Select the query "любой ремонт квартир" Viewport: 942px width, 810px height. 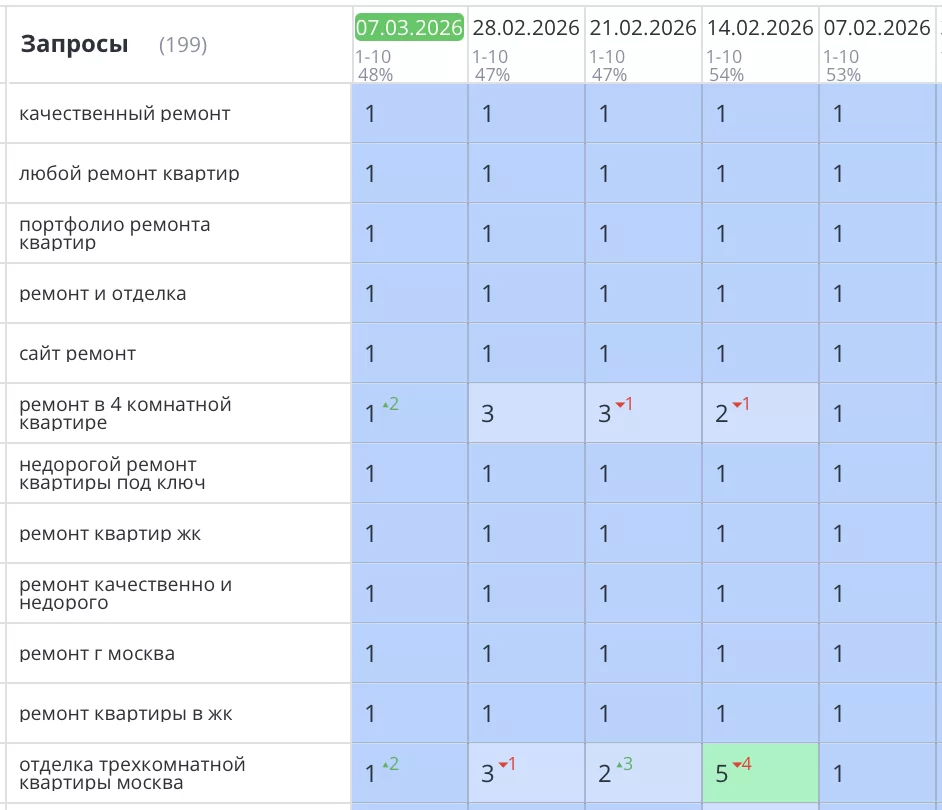(x=129, y=174)
